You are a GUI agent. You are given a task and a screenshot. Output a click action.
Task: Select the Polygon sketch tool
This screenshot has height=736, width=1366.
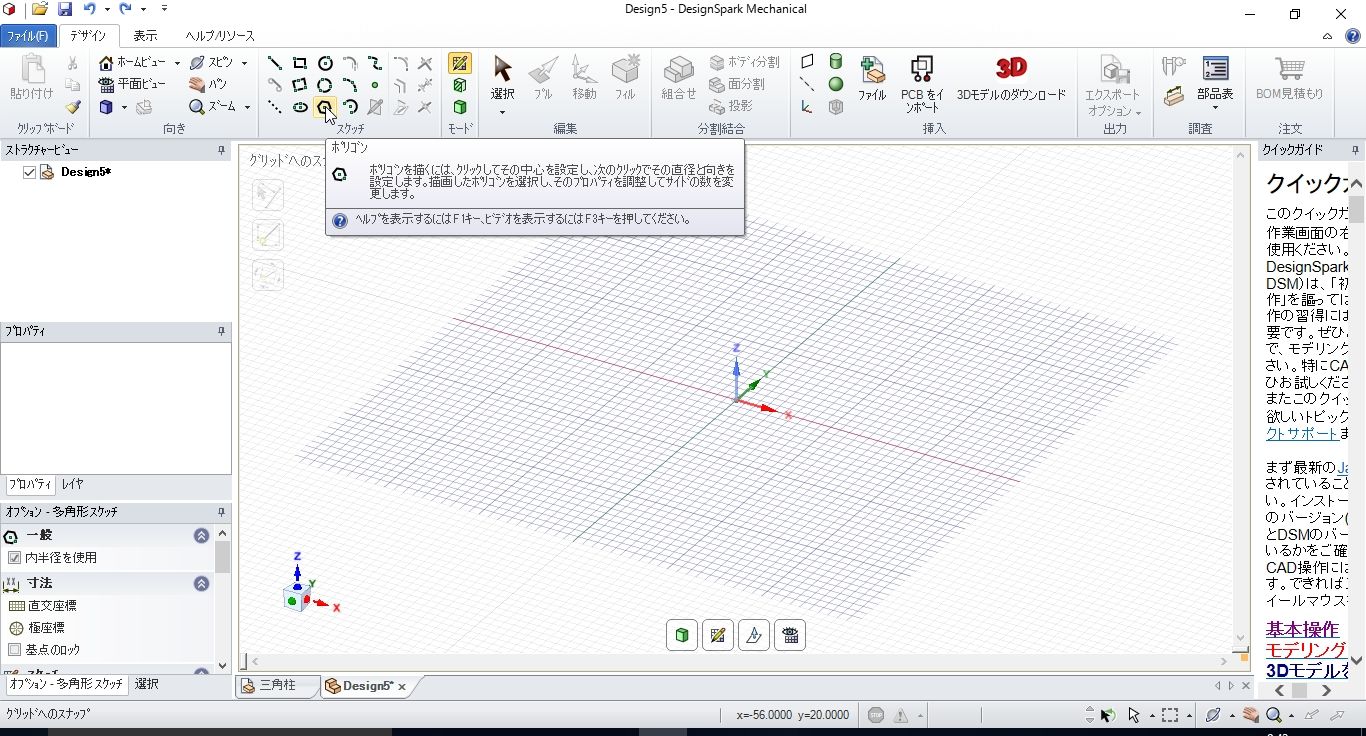click(x=325, y=107)
